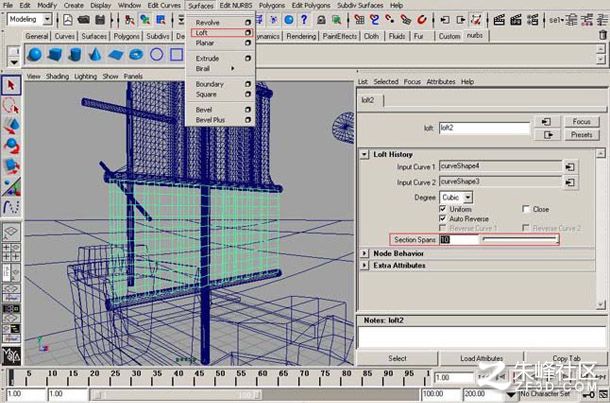Create a NURBS cube from the shelf
This screenshot has height=403, width=610.
55,54
